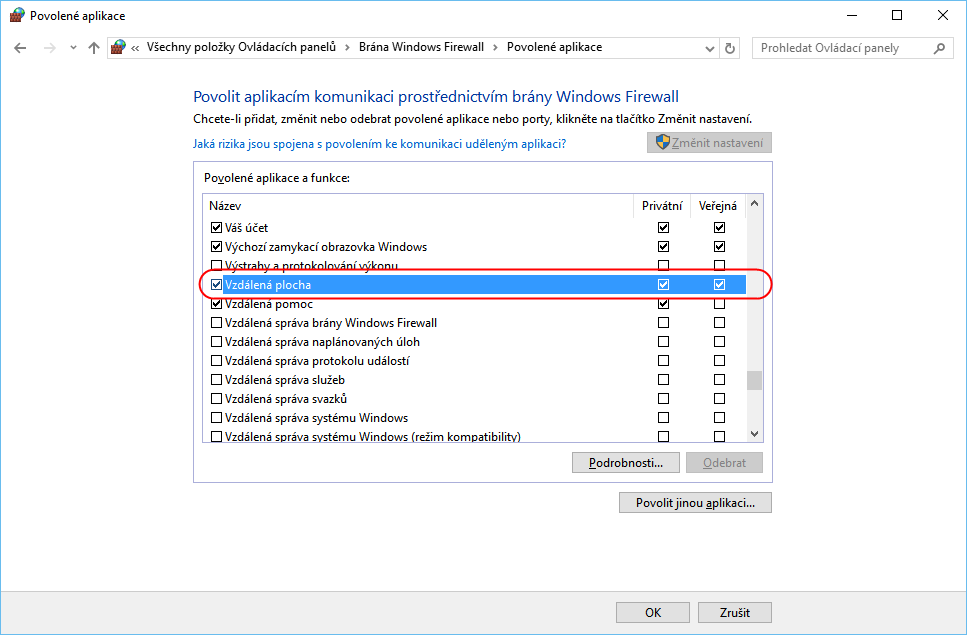Click Povolit jinou aplikaci button
The height and width of the screenshot is (635, 967).
696,503
